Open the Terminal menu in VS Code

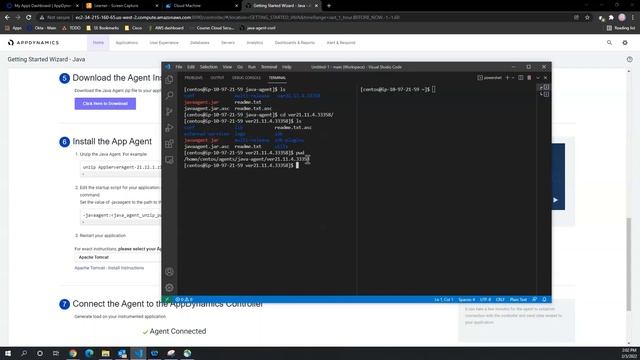(269, 67)
